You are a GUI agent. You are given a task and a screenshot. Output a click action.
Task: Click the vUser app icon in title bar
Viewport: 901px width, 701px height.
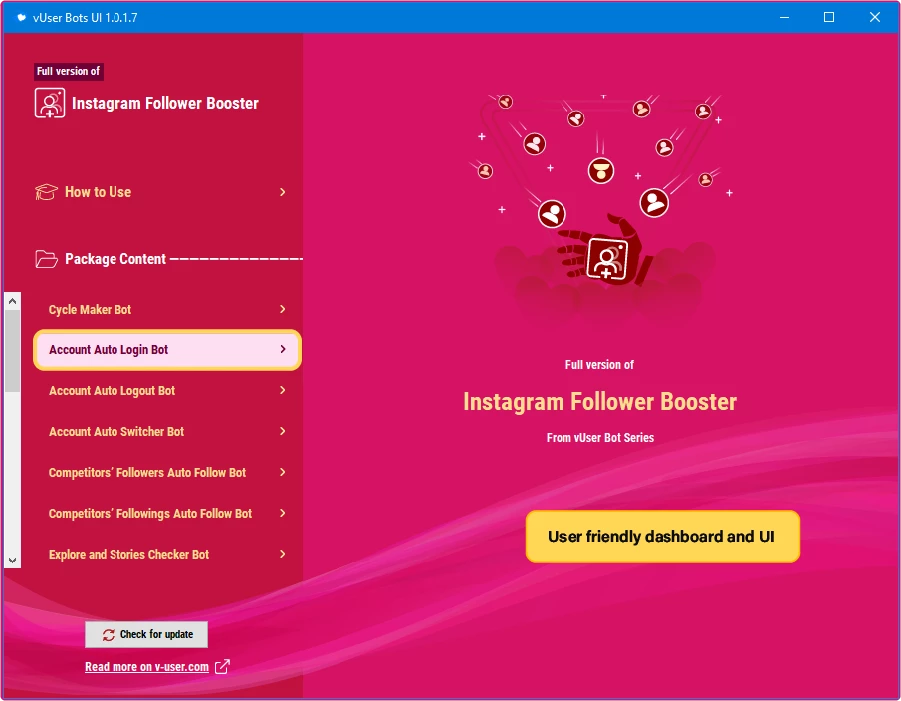tap(21, 17)
